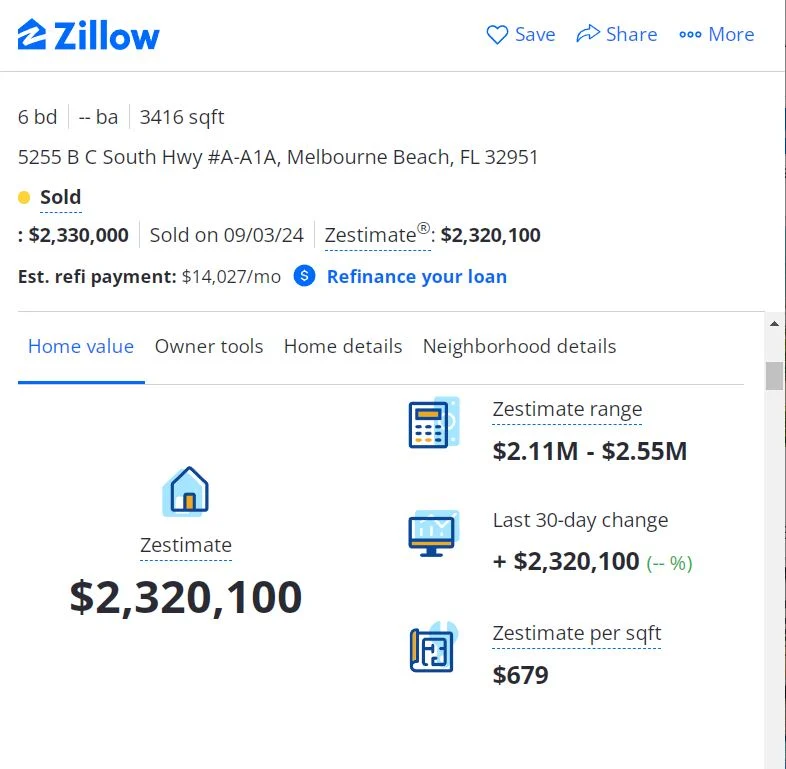Open the Home details tab
Image resolution: width=786 pixels, height=769 pixels.
343,347
